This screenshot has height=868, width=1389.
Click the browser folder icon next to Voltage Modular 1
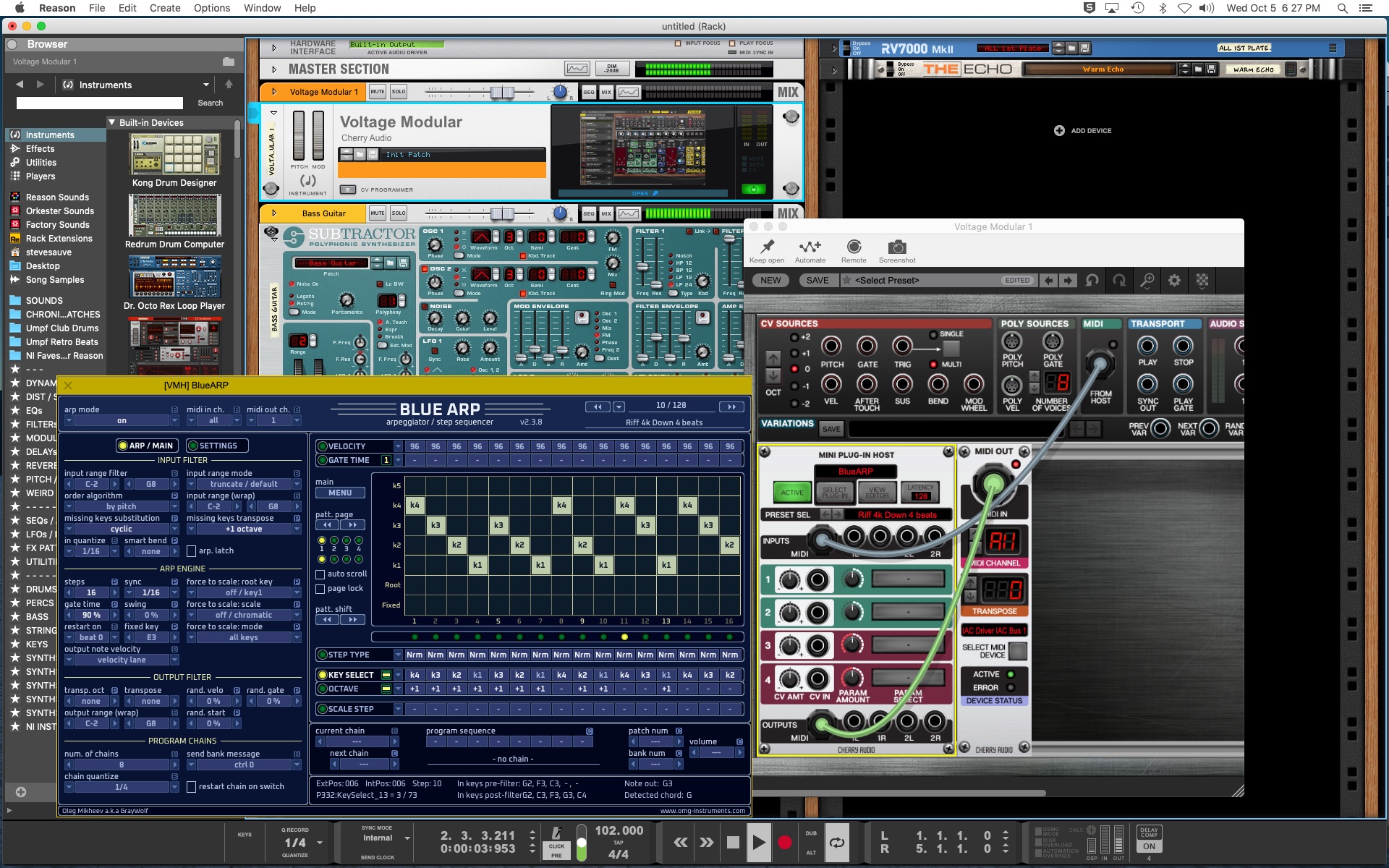[229, 61]
